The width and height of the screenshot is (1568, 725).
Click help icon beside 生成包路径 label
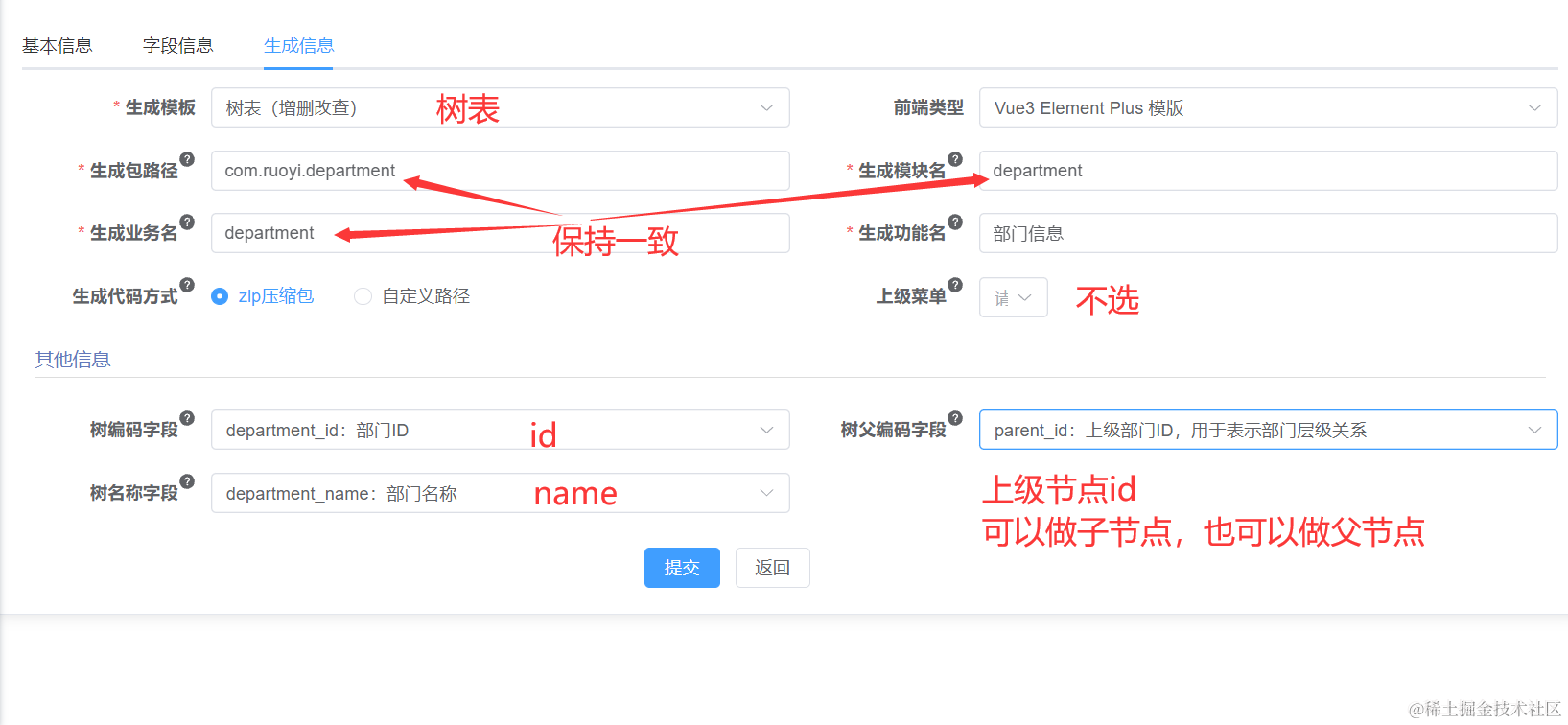coord(187,159)
